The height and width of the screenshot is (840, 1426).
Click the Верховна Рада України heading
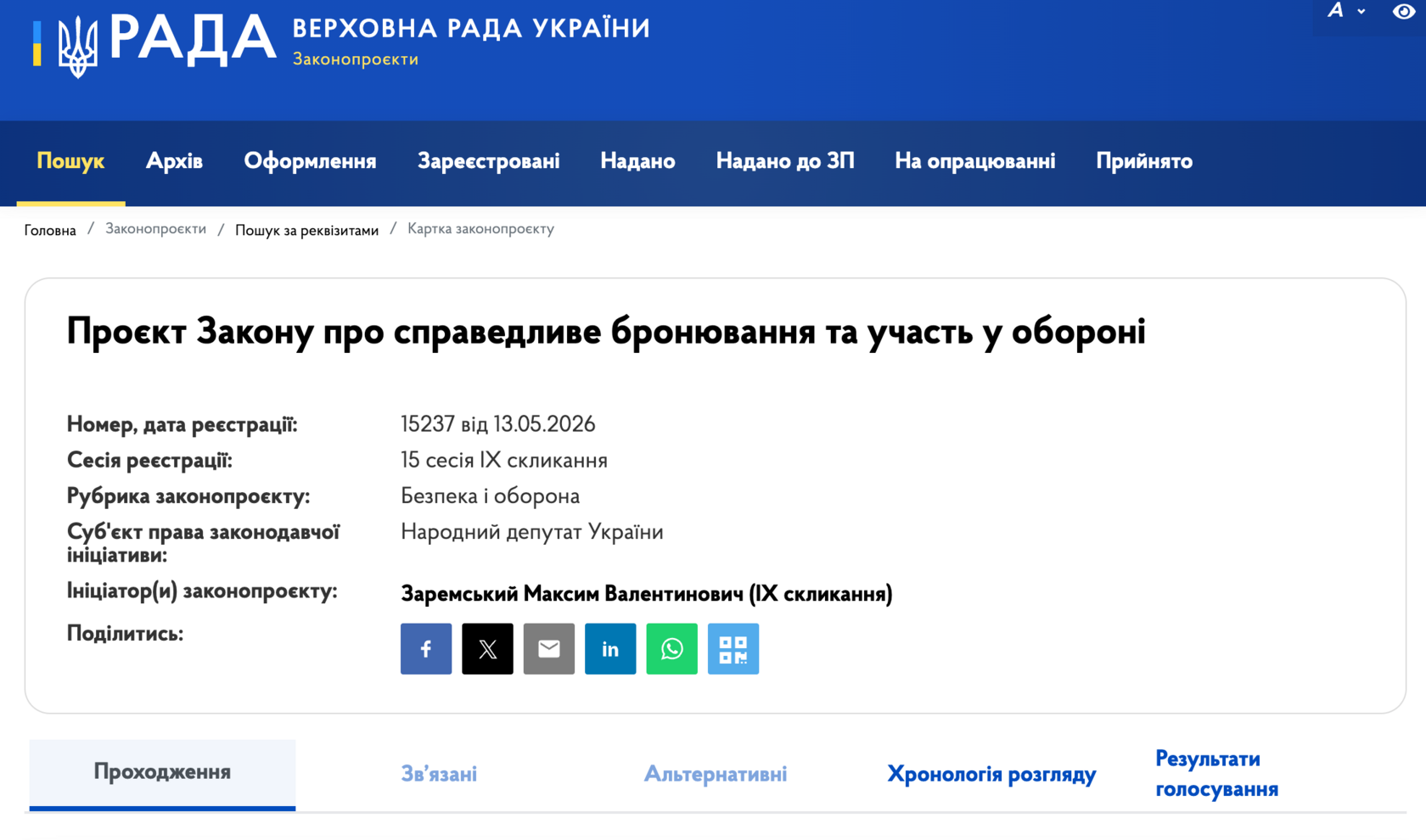(x=471, y=28)
